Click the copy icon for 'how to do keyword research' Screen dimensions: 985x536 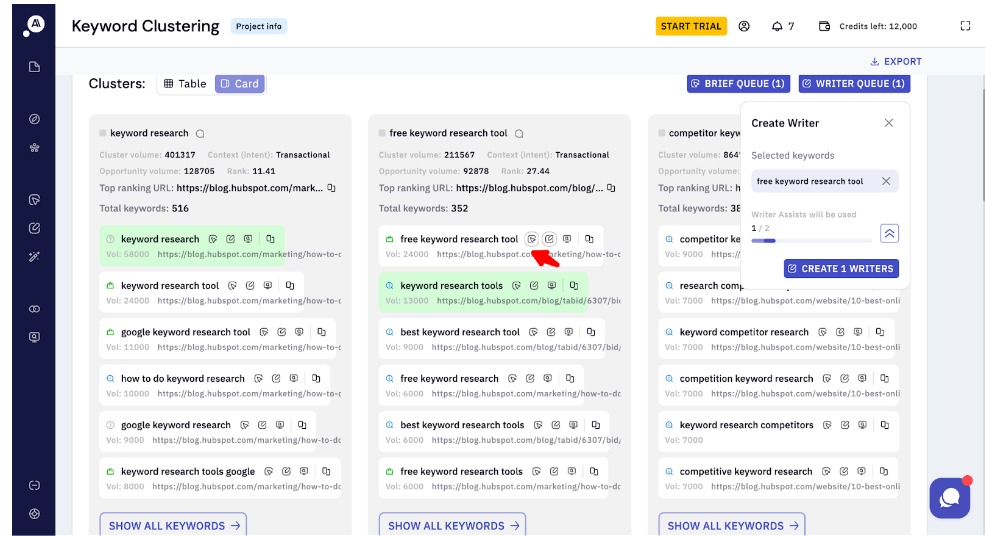tap(316, 378)
